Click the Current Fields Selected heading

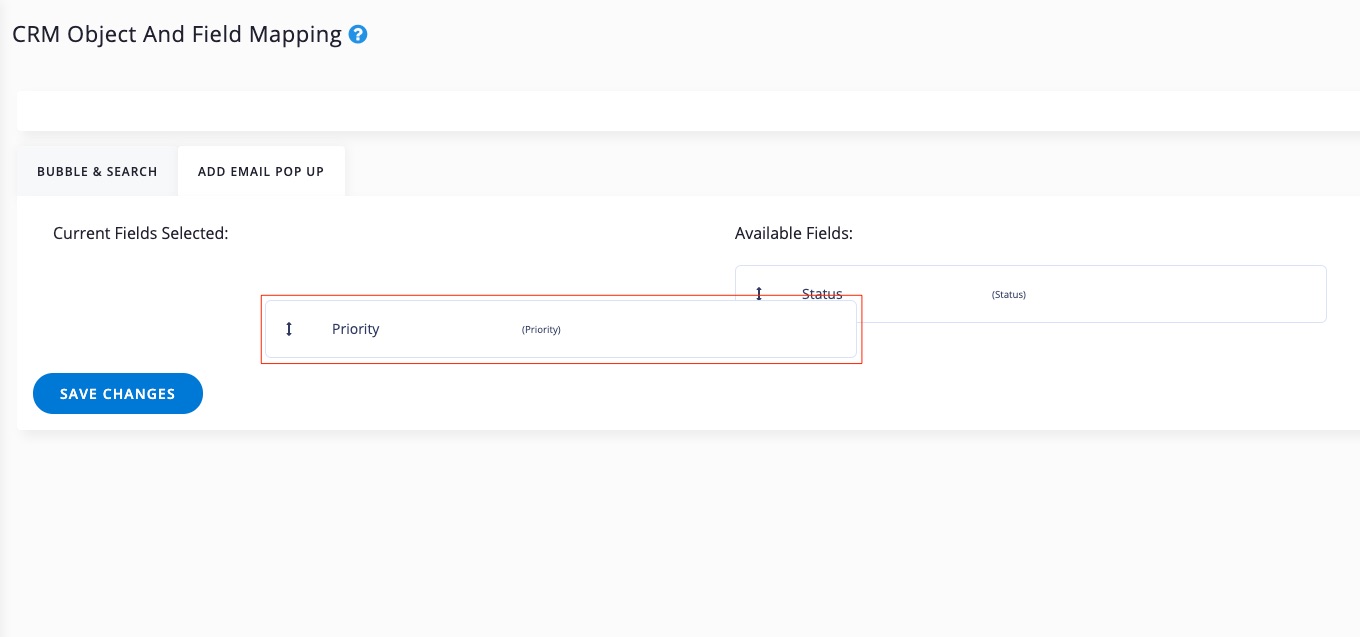click(x=141, y=233)
